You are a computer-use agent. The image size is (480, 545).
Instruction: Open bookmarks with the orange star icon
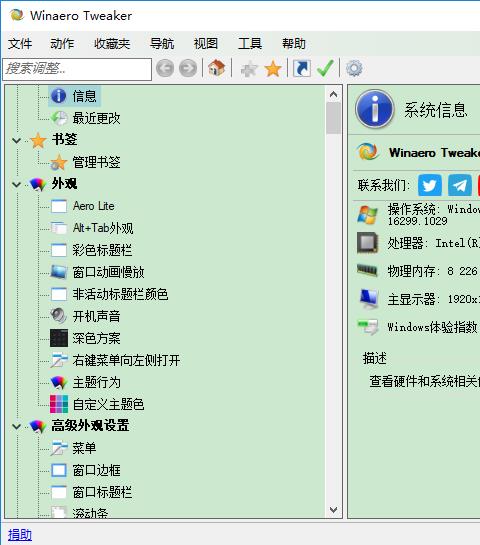click(x=273, y=68)
